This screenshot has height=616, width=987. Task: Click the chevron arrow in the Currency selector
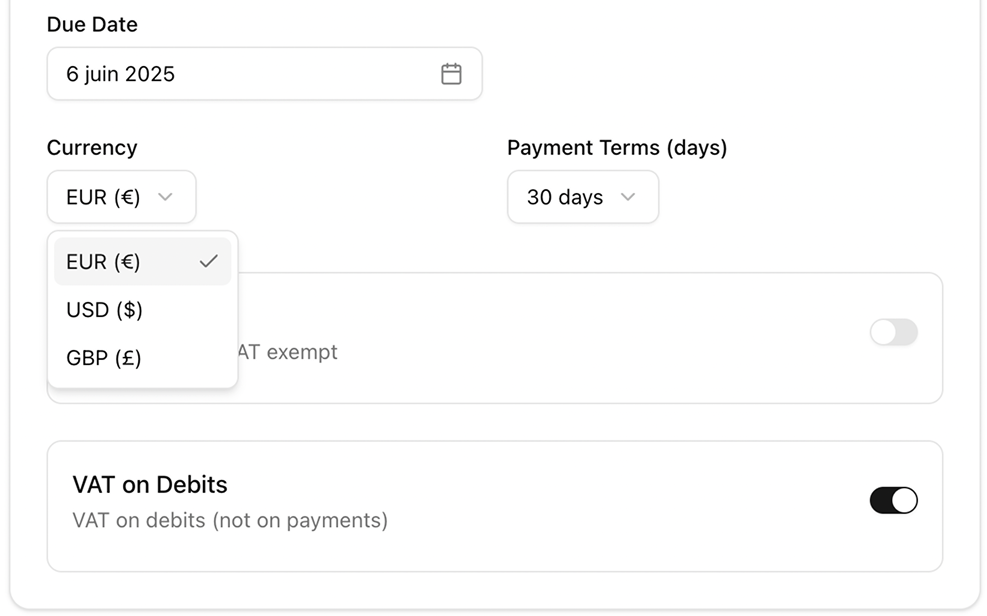(166, 197)
